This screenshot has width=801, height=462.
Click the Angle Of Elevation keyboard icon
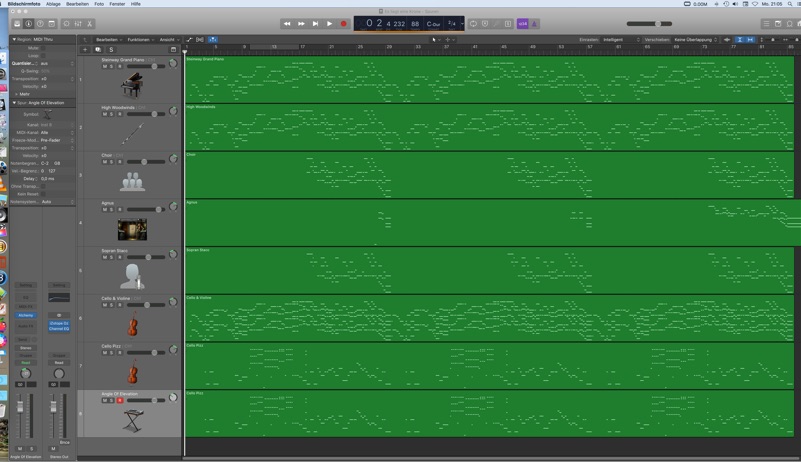(132, 420)
